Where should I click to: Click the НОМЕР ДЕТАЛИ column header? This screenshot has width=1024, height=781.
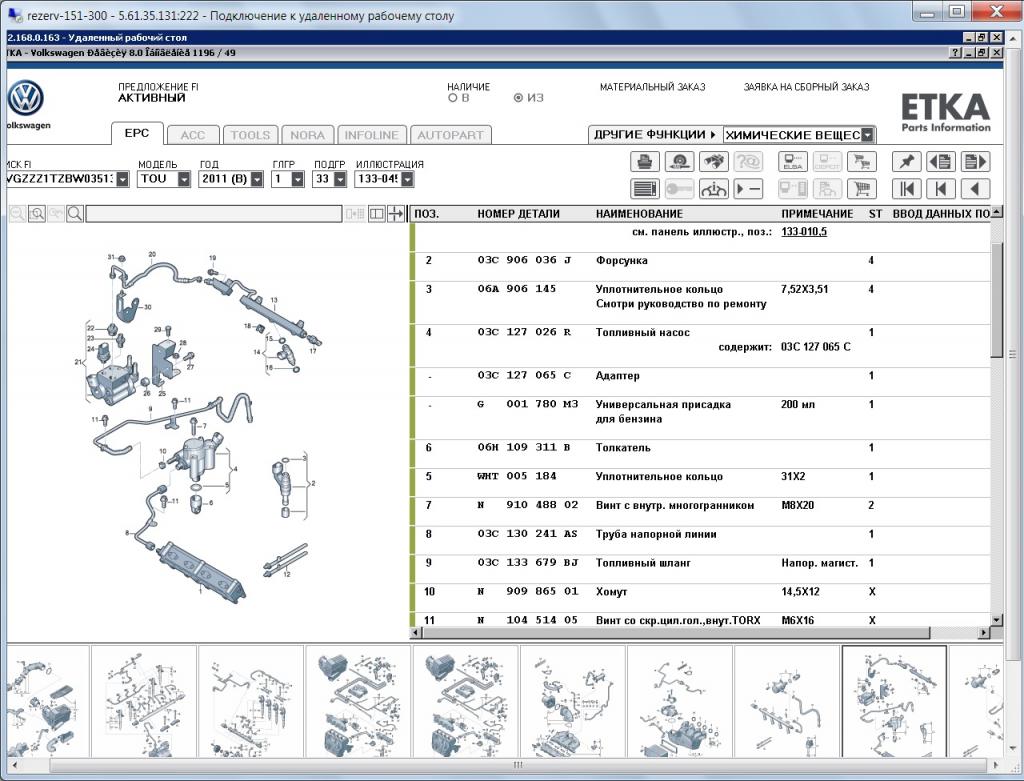519,214
